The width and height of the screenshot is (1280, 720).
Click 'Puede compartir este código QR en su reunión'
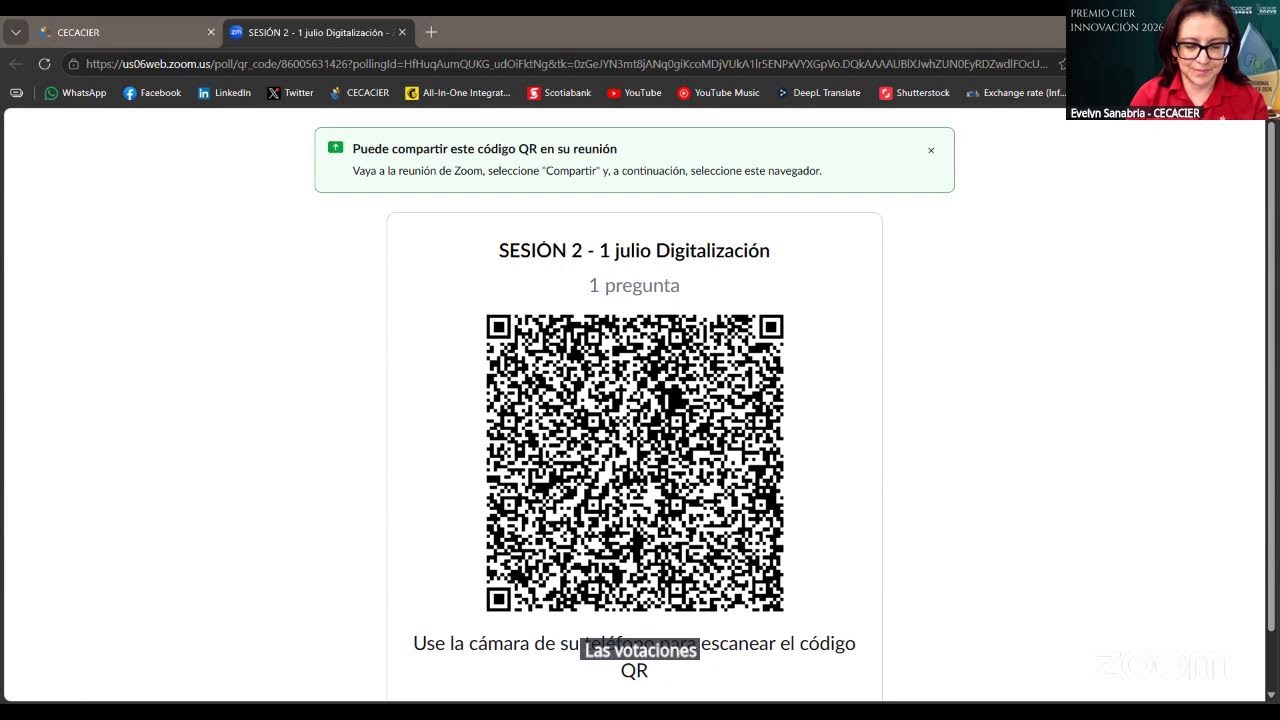pos(485,149)
